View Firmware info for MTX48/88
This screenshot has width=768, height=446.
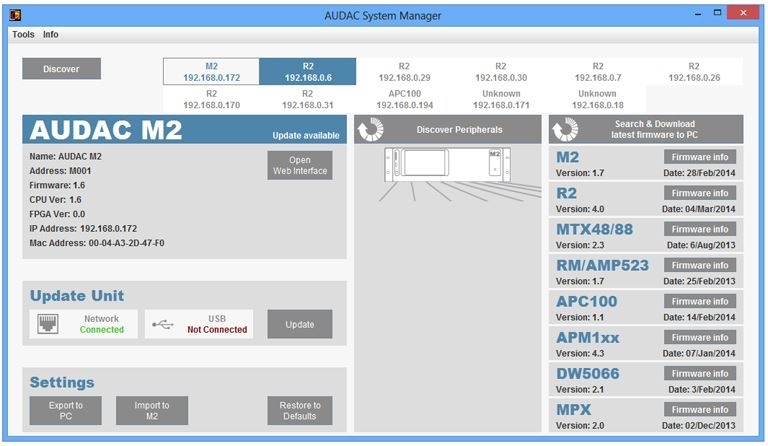[x=699, y=229]
